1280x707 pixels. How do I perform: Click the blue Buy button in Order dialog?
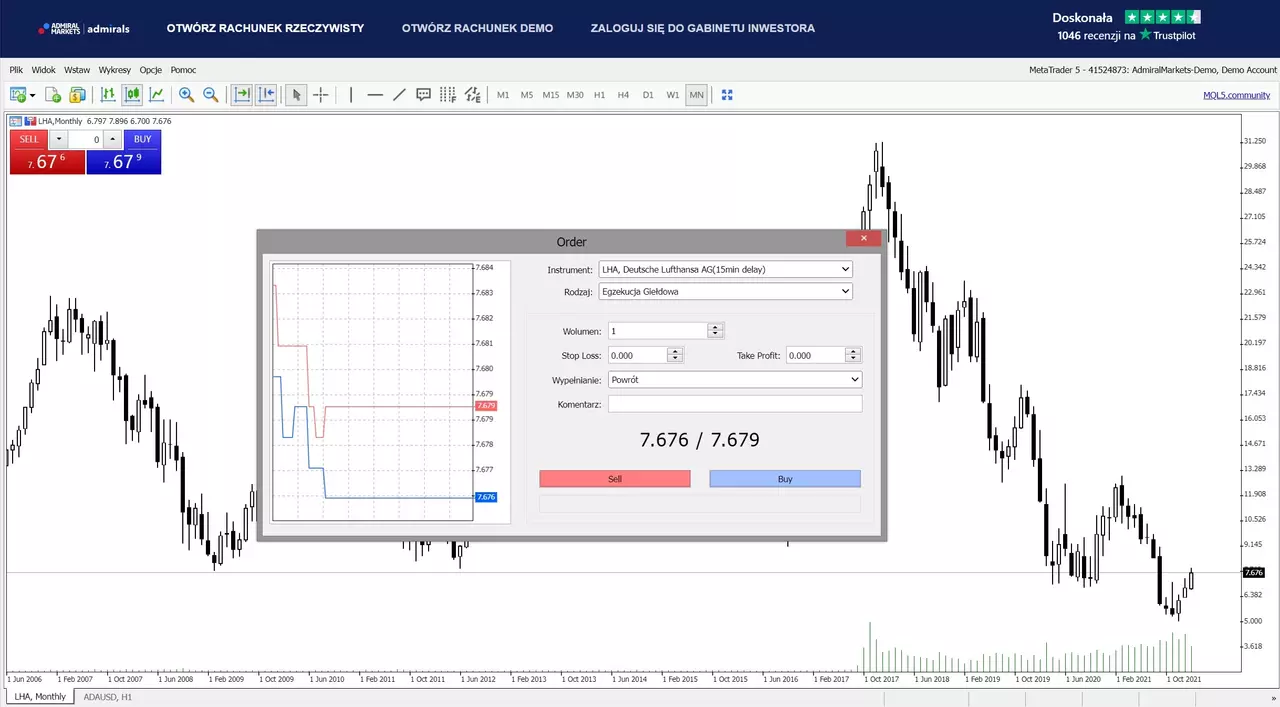click(785, 479)
